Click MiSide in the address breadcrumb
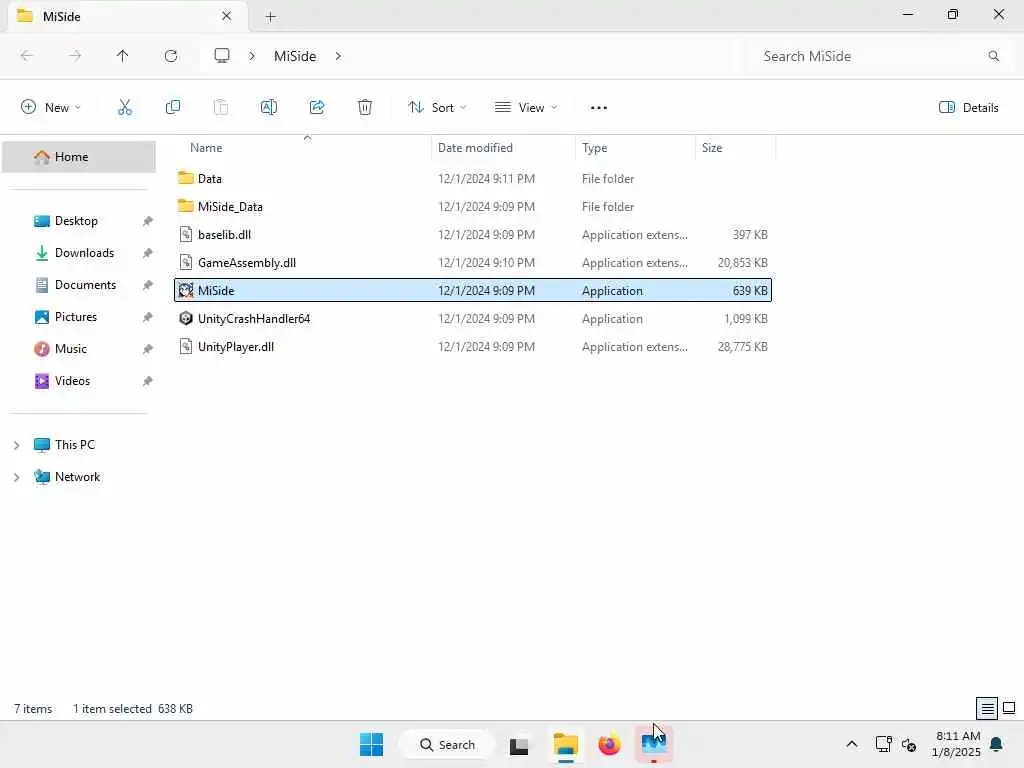This screenshot has height=768, width=1024. (295, 56)
